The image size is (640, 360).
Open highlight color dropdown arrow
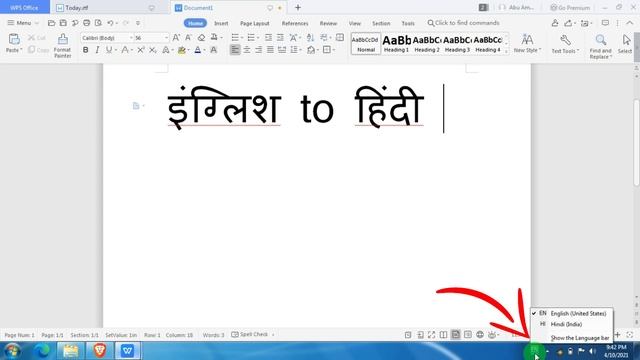pos(189,50)
